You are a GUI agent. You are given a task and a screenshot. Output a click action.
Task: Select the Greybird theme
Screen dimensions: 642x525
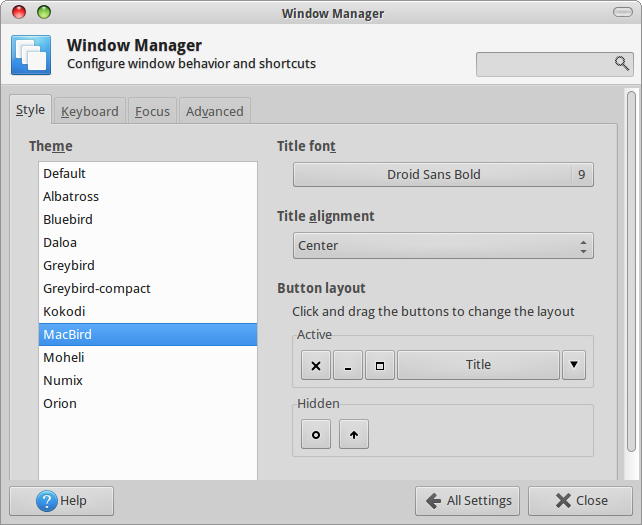(148, 265)
